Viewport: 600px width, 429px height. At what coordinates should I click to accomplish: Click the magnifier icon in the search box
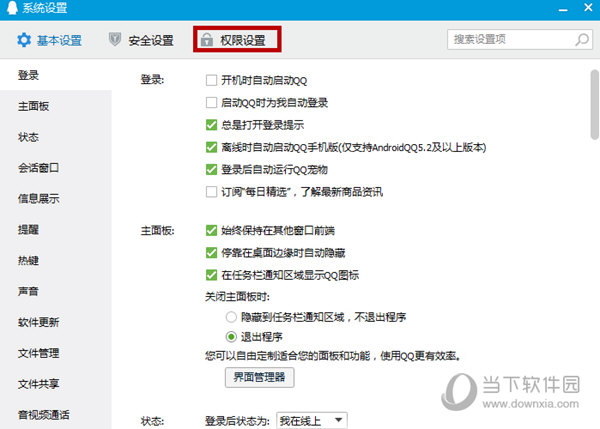point(582,39)
